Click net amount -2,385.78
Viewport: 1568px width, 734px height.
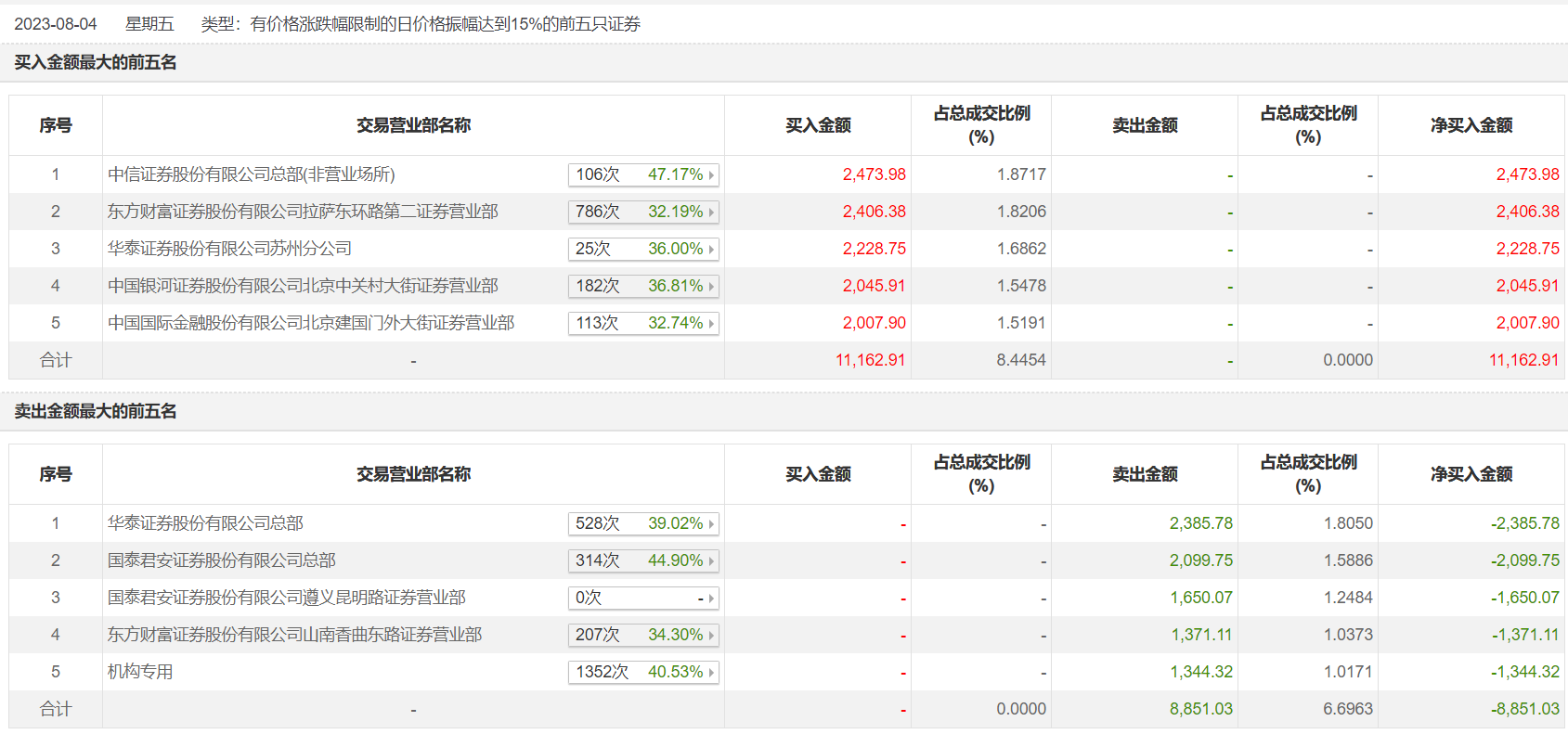1525,523
